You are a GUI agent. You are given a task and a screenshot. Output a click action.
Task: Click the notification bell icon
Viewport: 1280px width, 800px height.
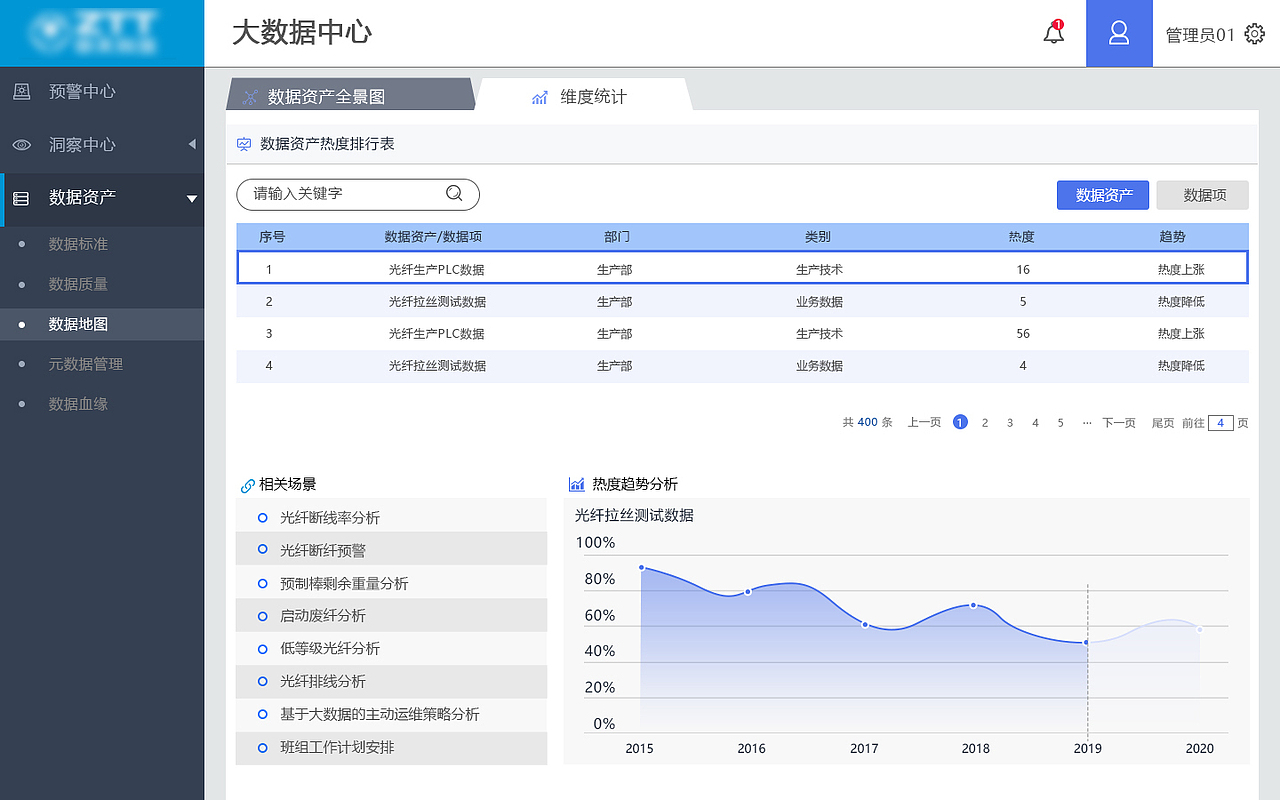point(1053,33)
